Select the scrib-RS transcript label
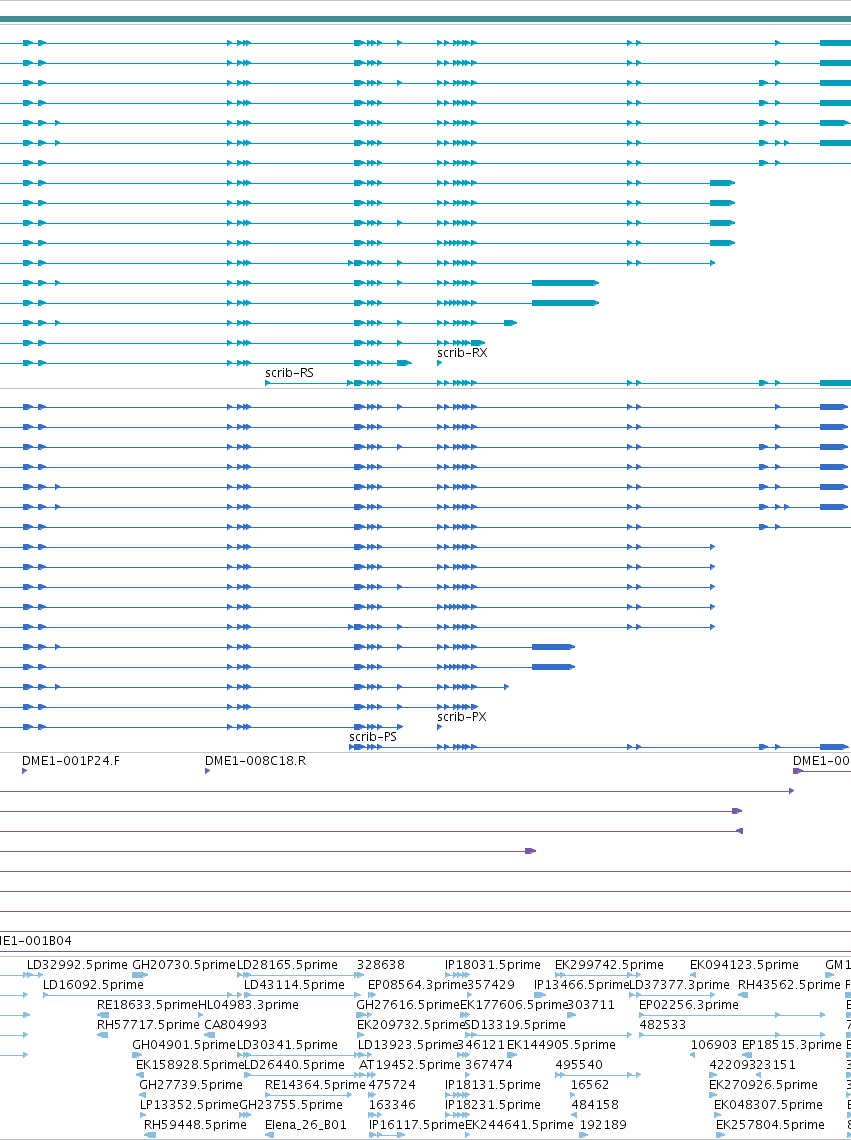 pos(289,373)
